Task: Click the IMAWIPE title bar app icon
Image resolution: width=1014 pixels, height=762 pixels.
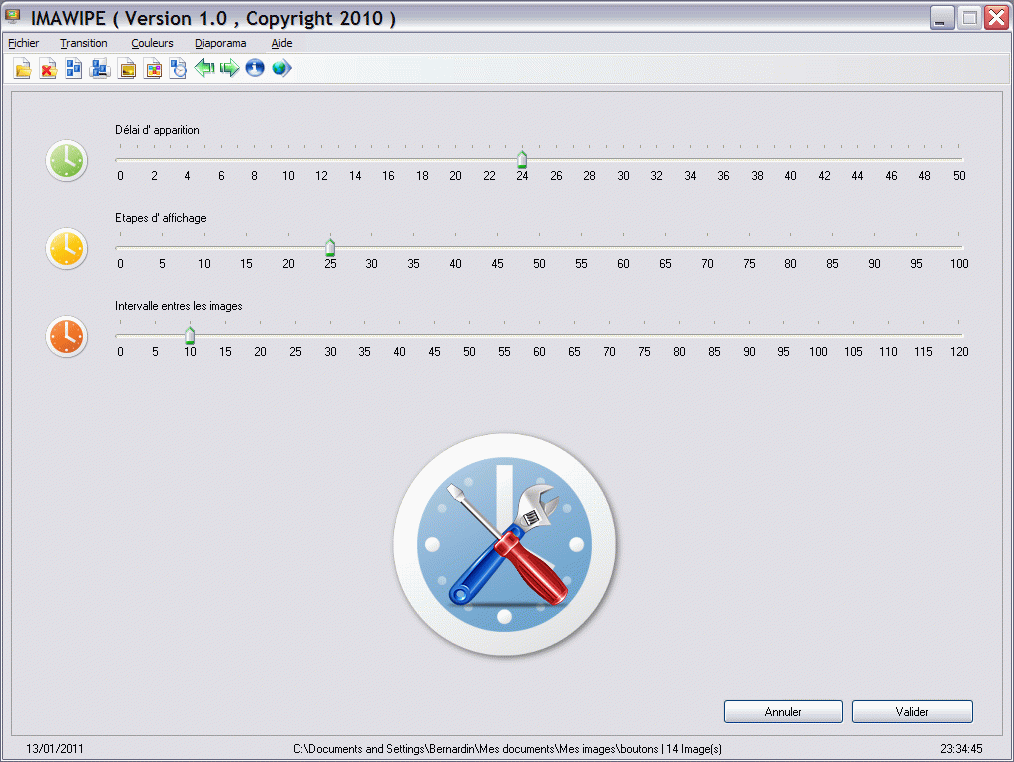Action: [13, 17]
